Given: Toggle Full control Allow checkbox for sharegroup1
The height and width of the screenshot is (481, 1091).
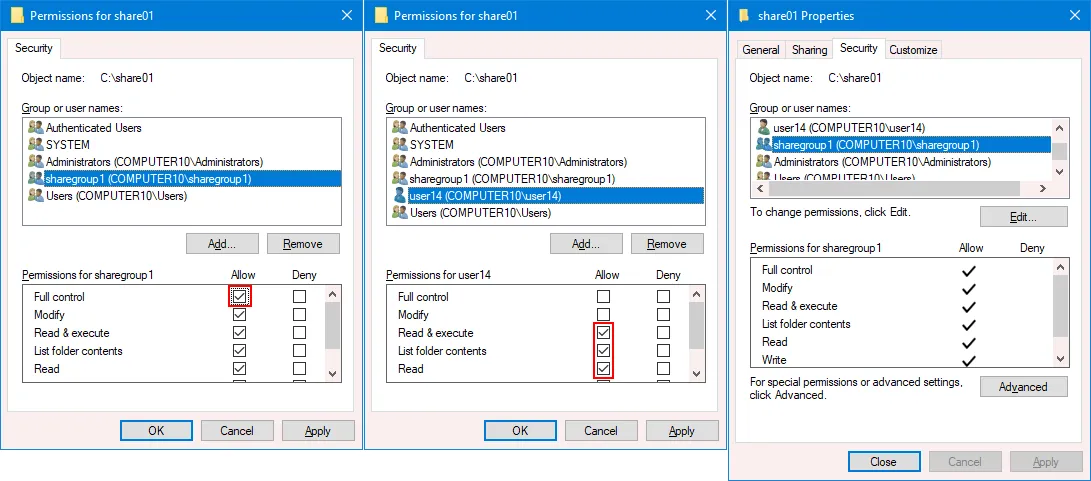Looking at the screenshot, I should [239, 297].
